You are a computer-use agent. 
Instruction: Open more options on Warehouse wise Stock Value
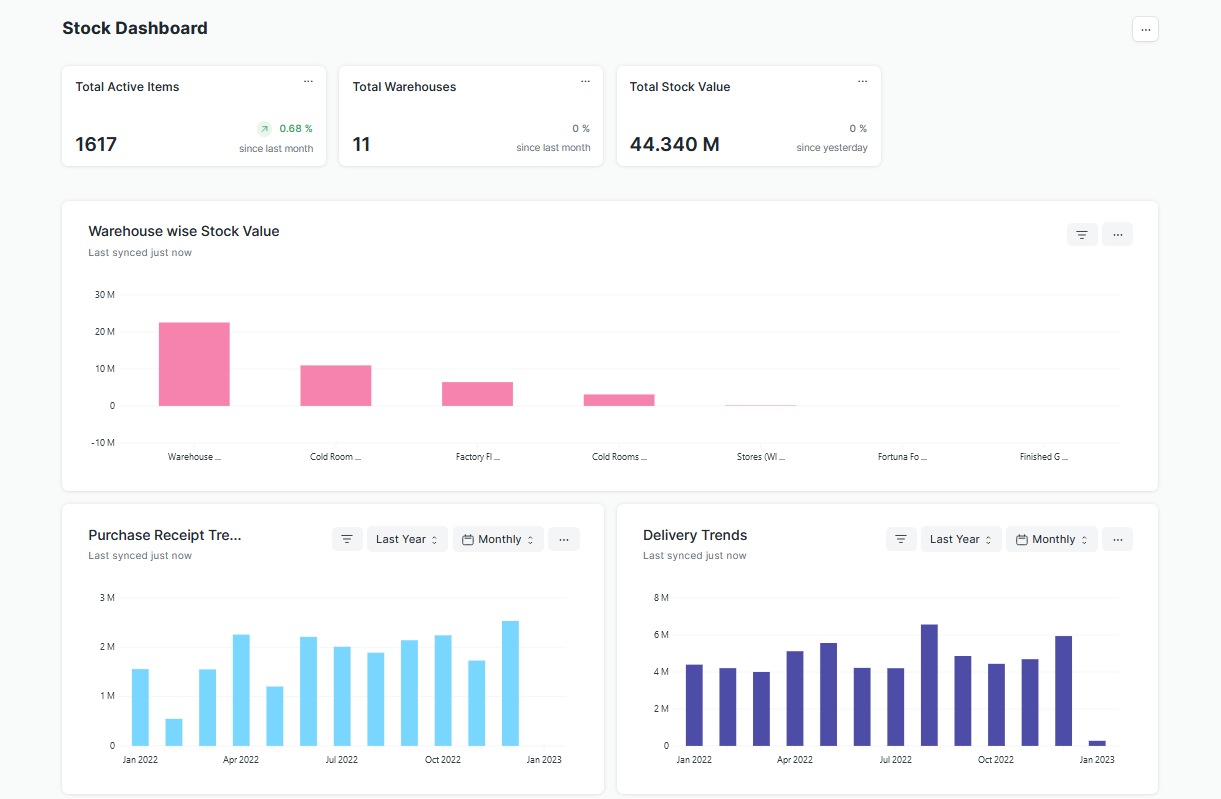pos(1117,235)
